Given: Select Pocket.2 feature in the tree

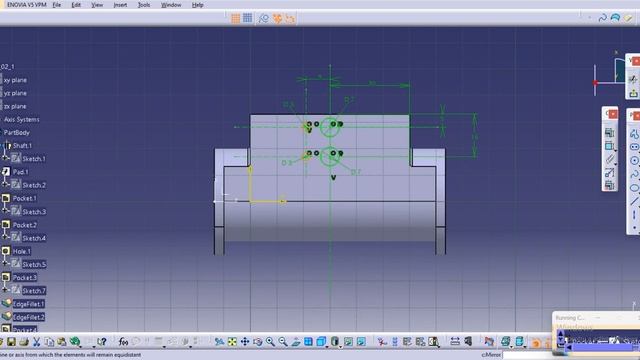Looking at the screenshot, I should coord(24,225).
